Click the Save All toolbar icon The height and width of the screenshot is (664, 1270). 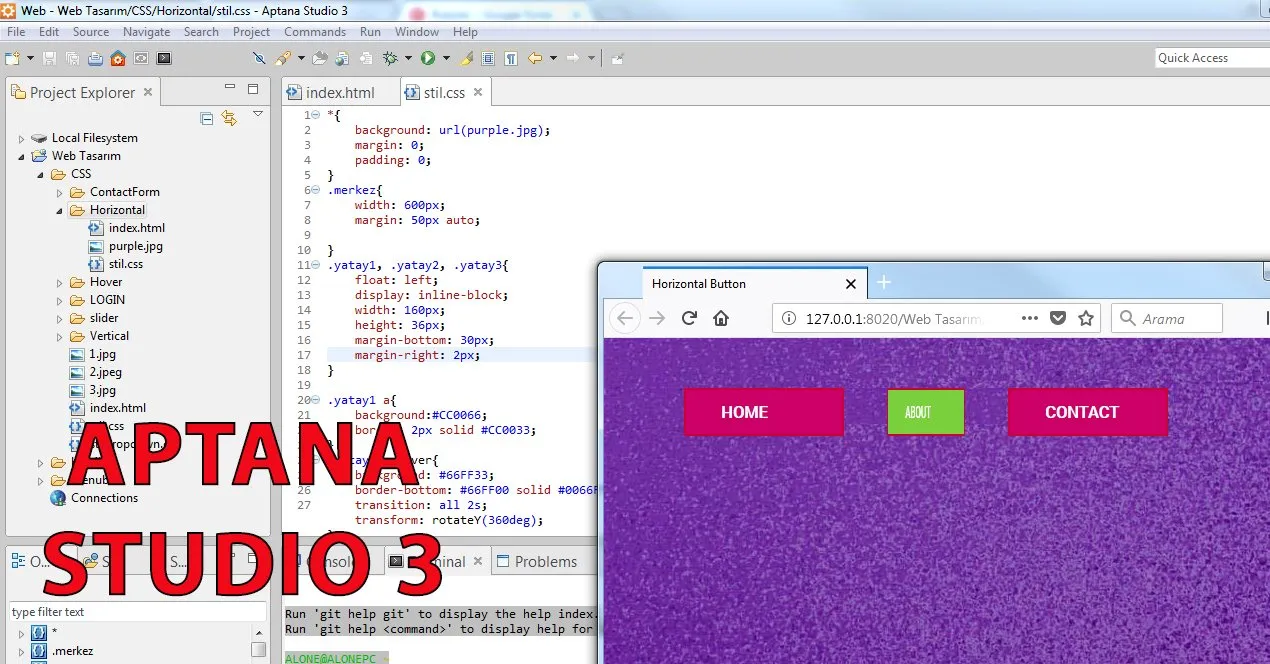(x=72, y=58)
